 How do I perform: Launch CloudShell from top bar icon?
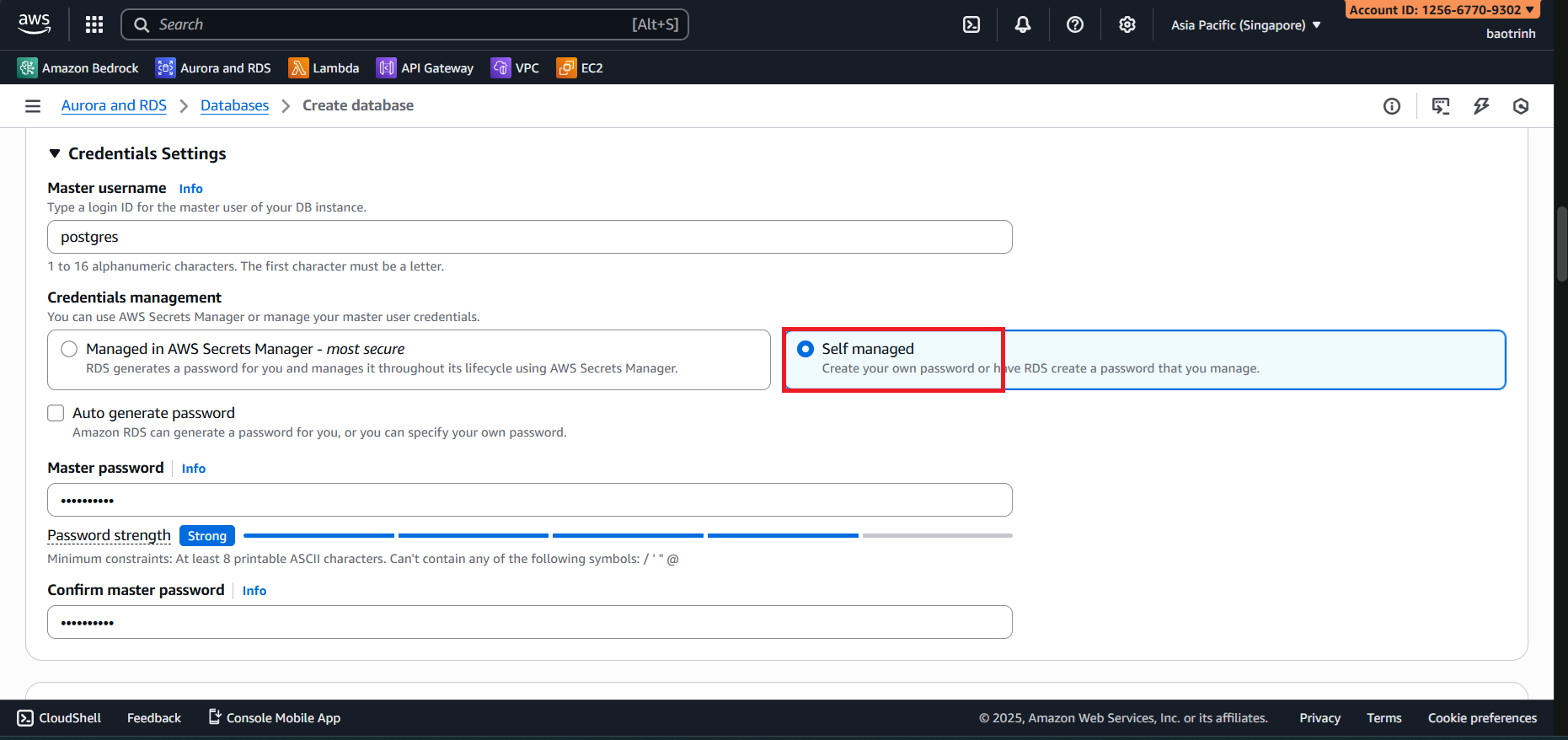[x=971, y=24]
